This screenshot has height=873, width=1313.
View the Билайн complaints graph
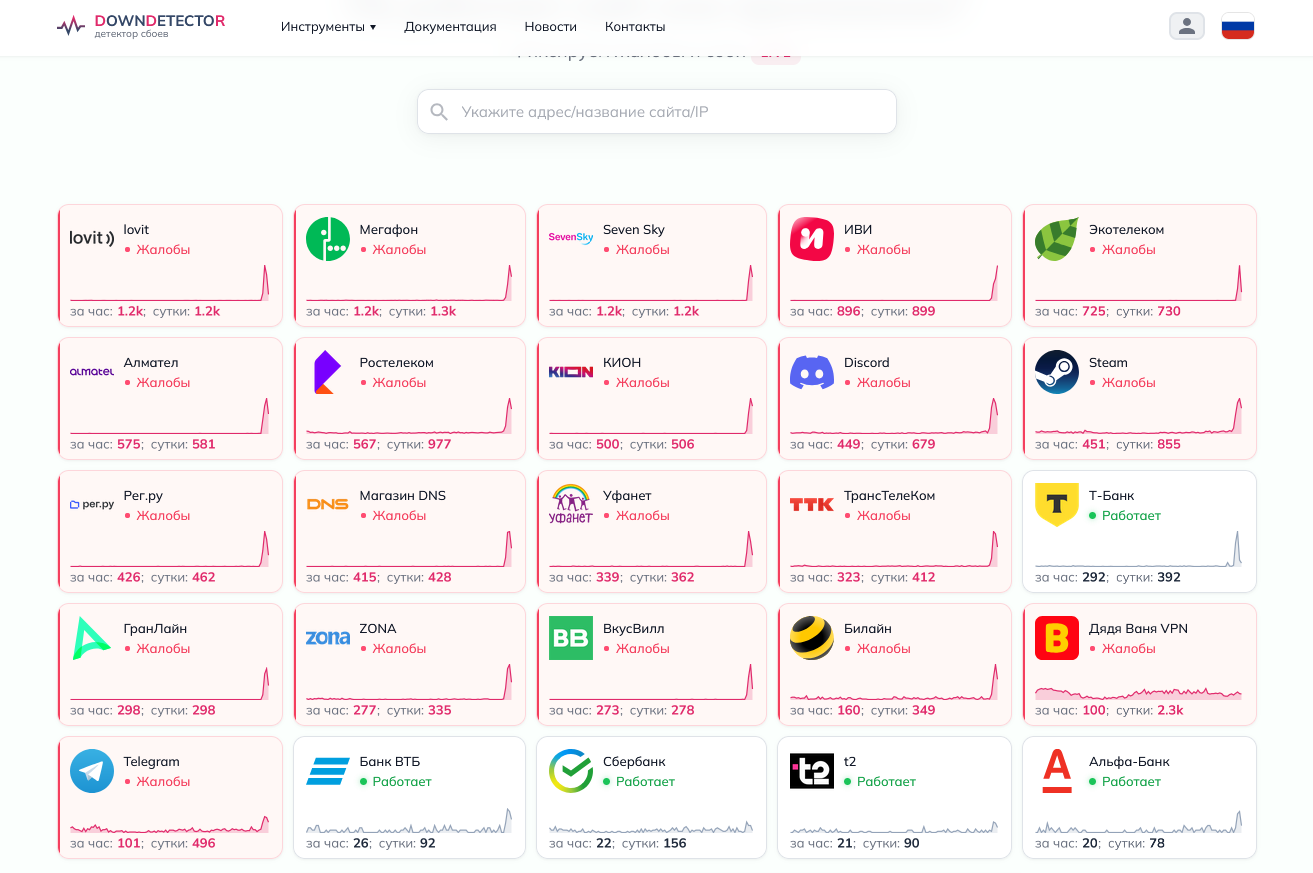tap(894, 681)
